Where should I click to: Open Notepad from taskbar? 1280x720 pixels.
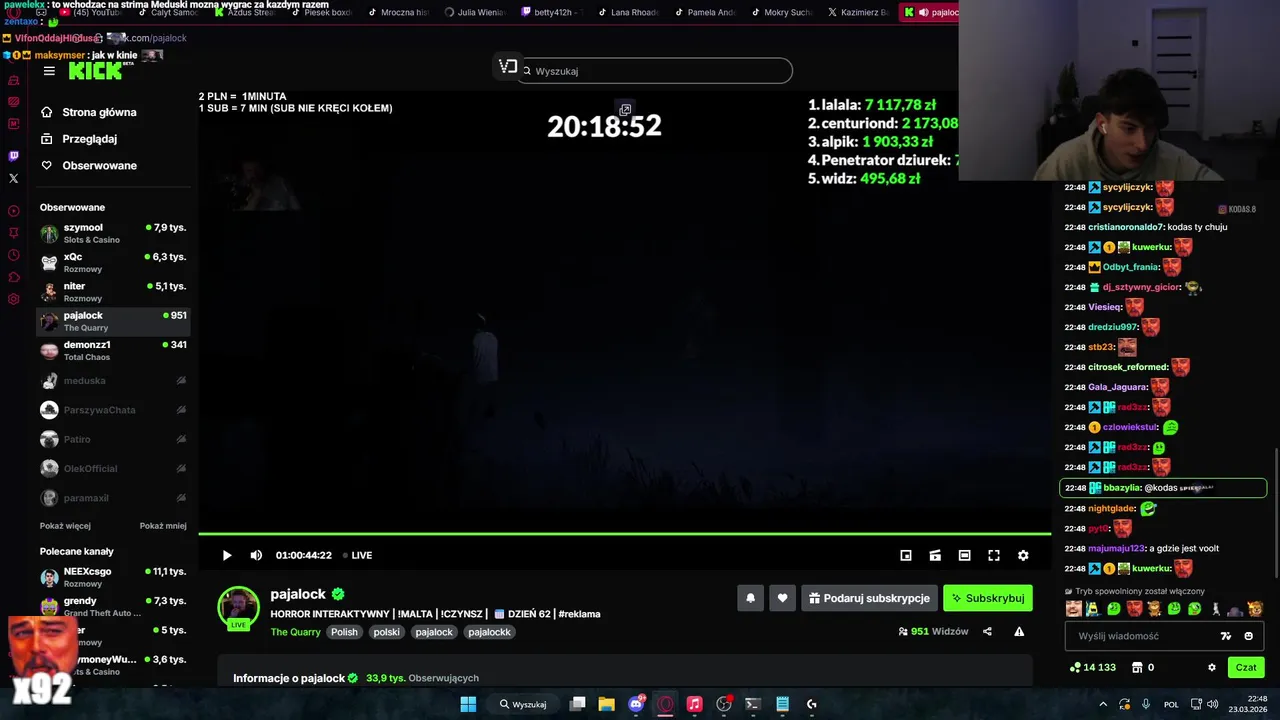click(782, 704)
